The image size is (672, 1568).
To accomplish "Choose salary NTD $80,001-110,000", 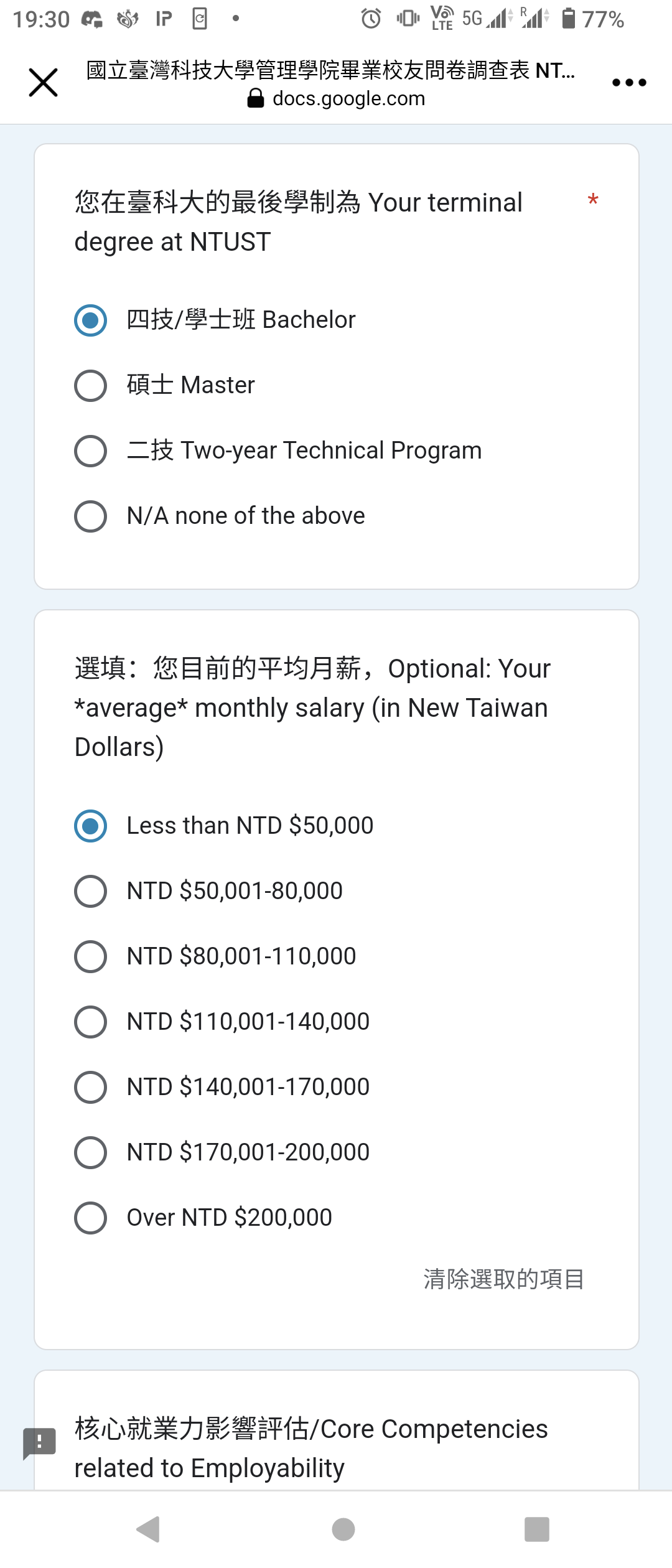I will tap(215, 956).
